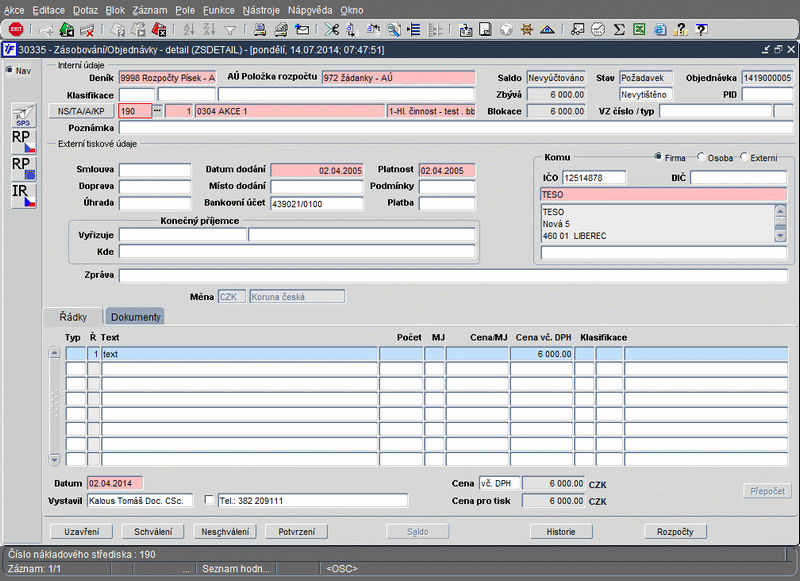Click the Zpráva input field
Screen dimensions: 800x581
(453, 275)
